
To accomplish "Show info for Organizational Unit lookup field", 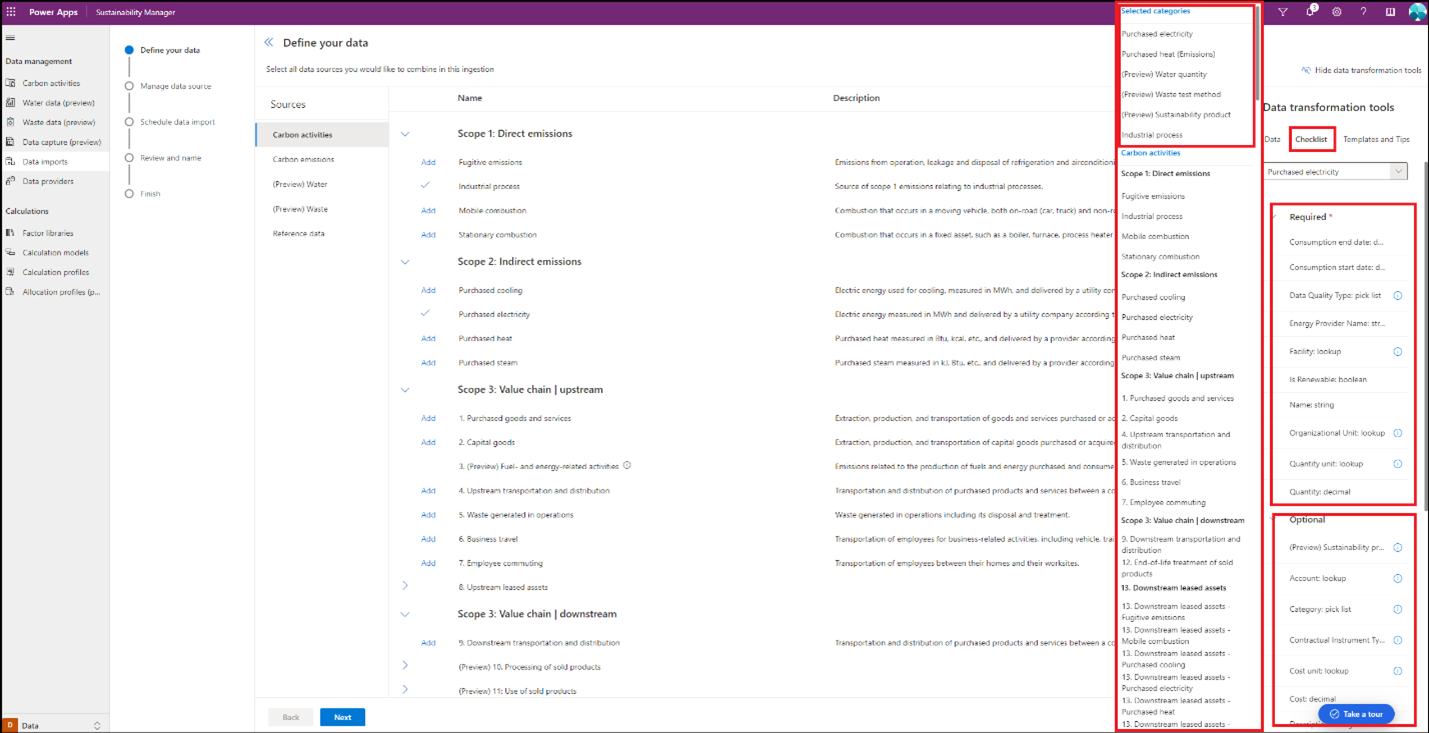I will click(1398, 433).
